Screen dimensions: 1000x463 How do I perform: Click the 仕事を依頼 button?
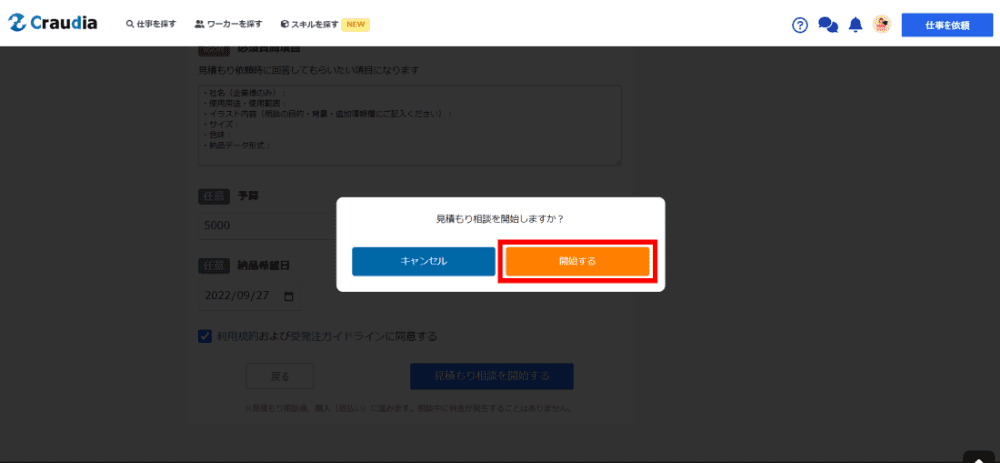click(x=946, y=25)
